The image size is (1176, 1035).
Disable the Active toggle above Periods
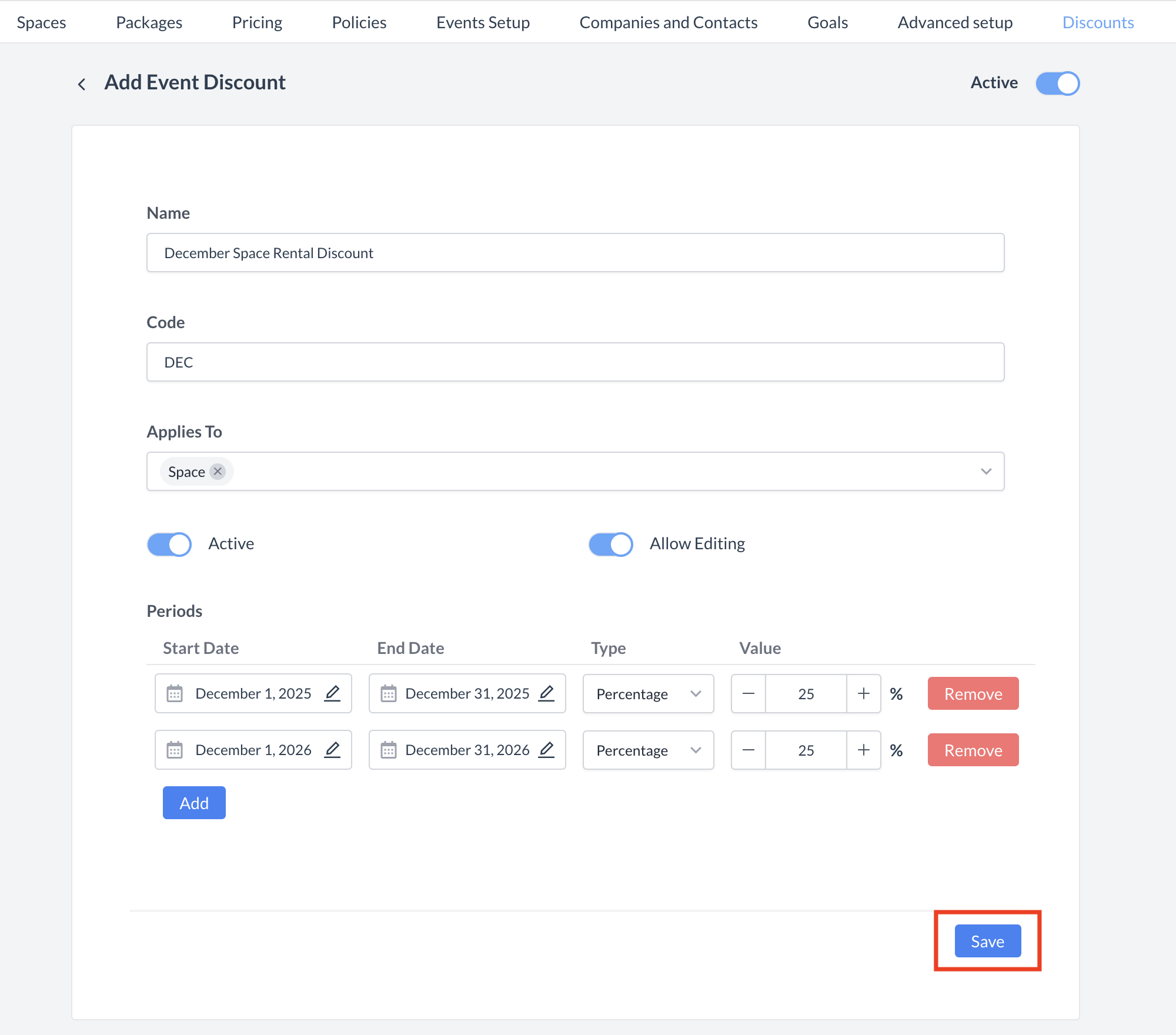[x=169, y=544]
